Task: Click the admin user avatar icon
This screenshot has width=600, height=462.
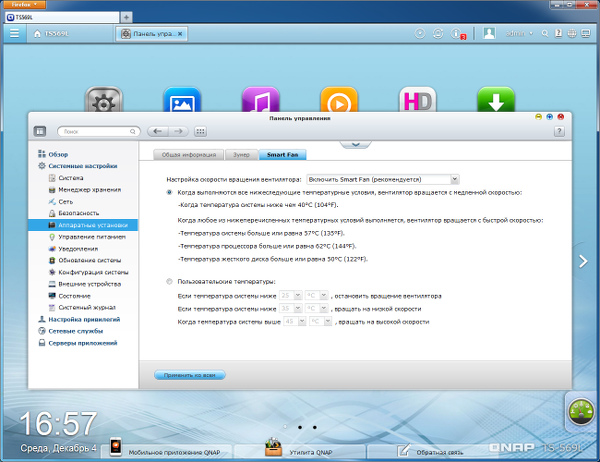Action: point(489,33)
